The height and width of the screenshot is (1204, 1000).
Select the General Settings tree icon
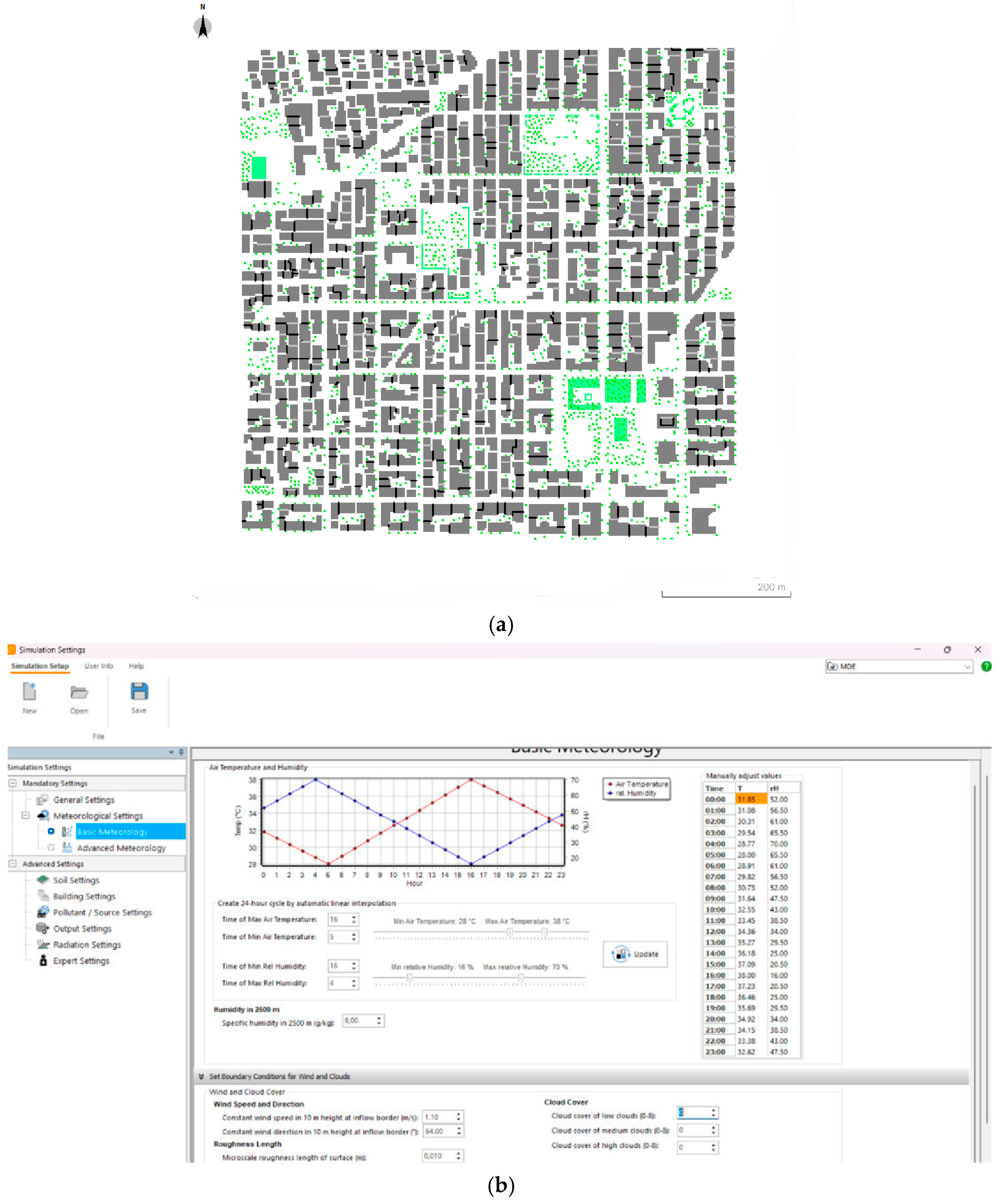click(42, 800)
